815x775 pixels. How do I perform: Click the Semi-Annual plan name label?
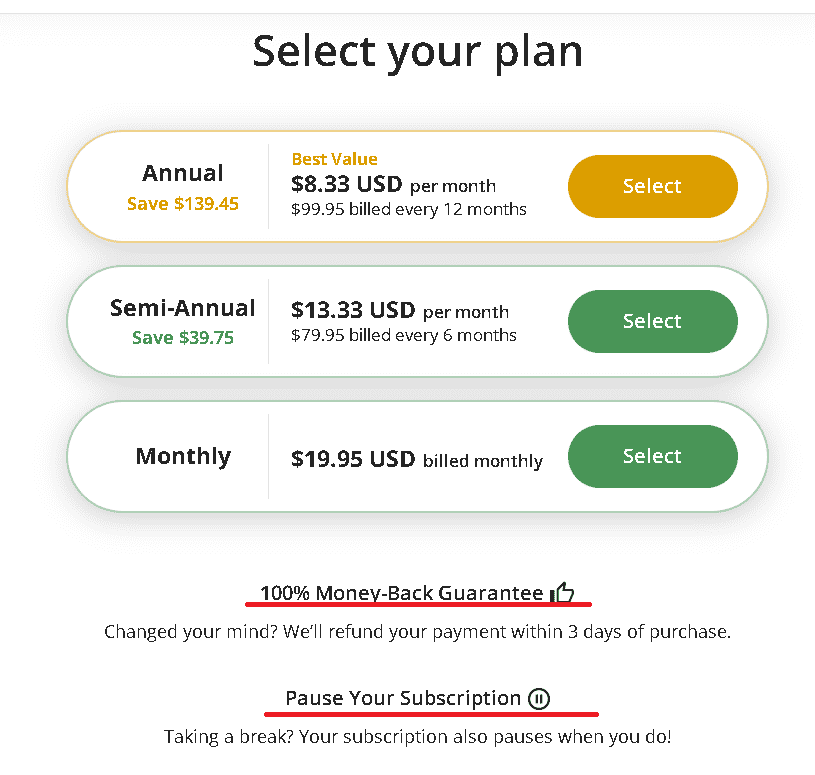pos(182,308)
